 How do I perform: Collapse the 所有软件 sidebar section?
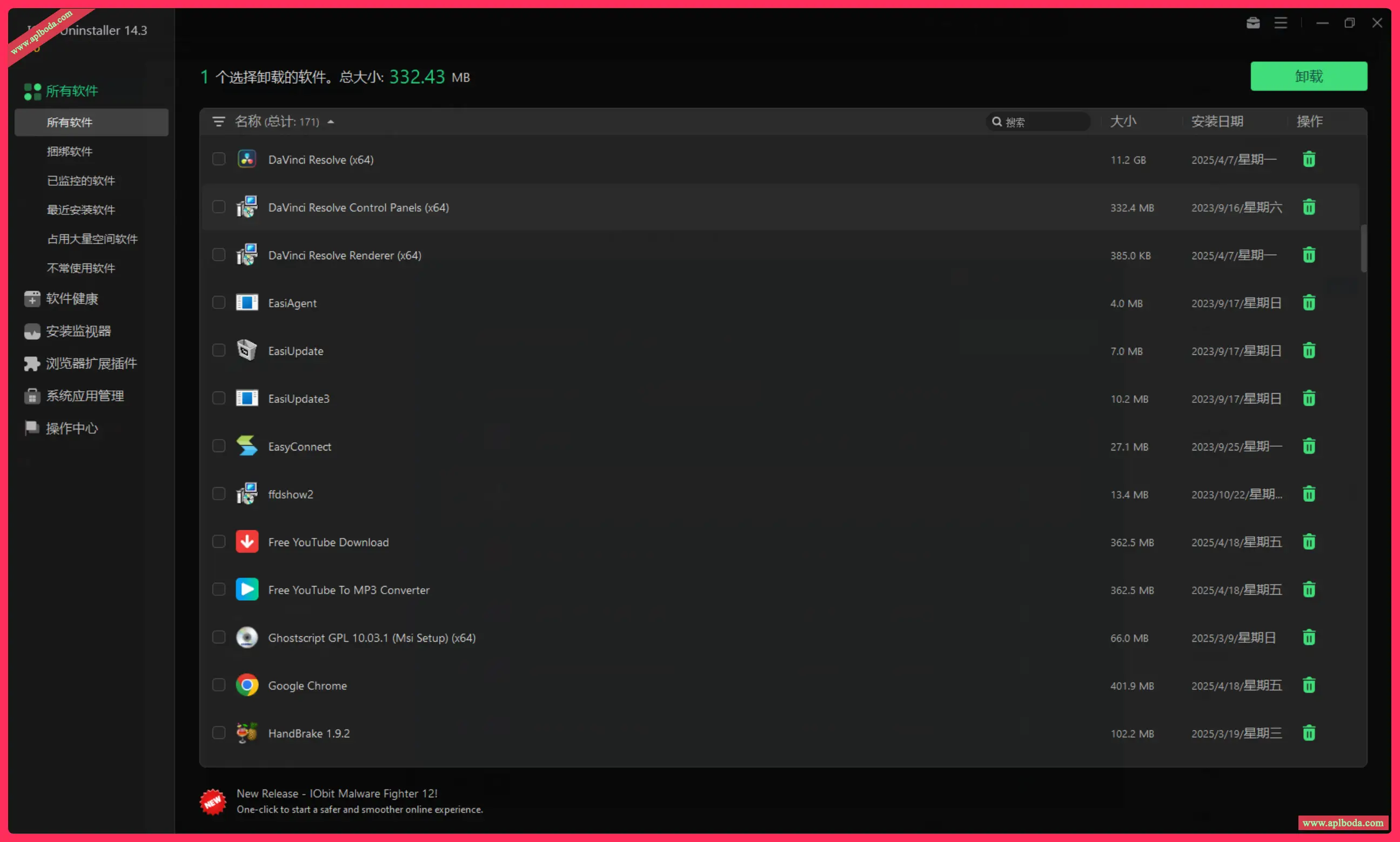click(x=71, y=91)
